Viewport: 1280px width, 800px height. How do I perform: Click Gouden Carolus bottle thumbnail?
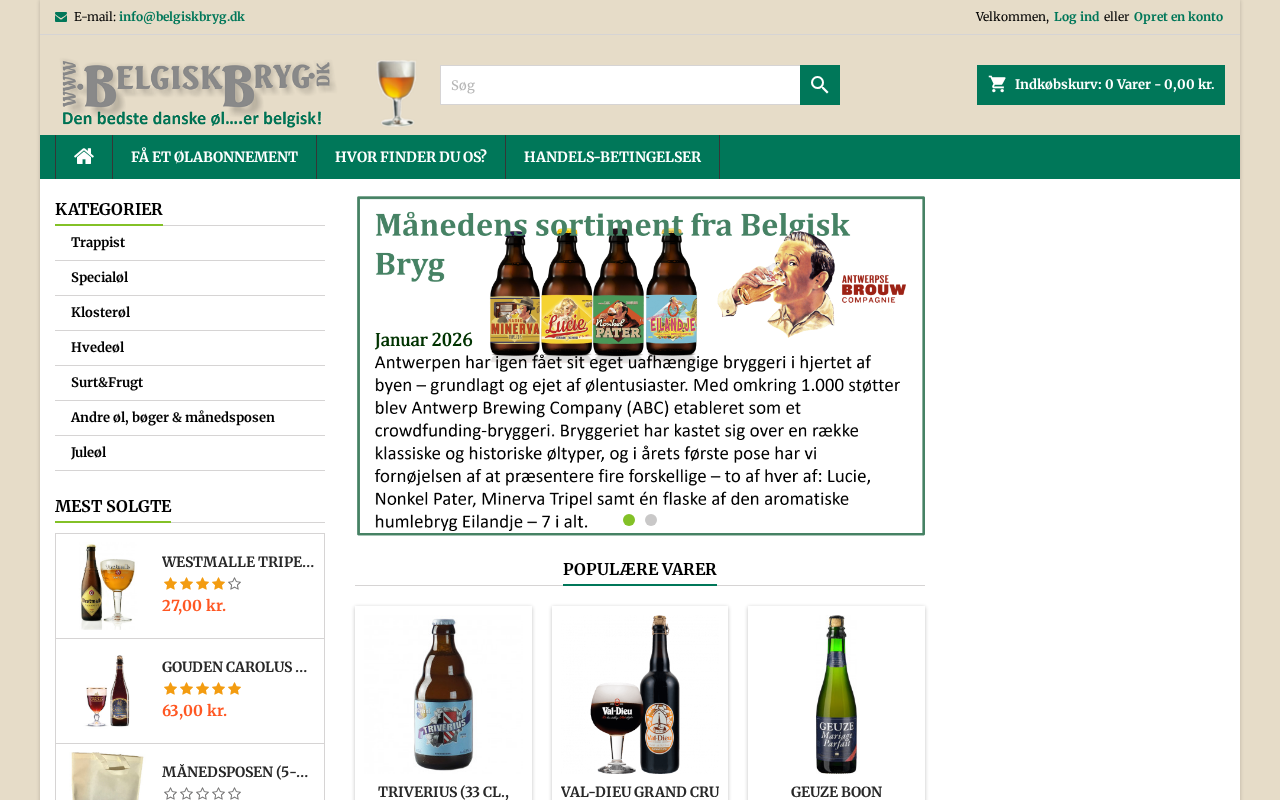[107, 691]
